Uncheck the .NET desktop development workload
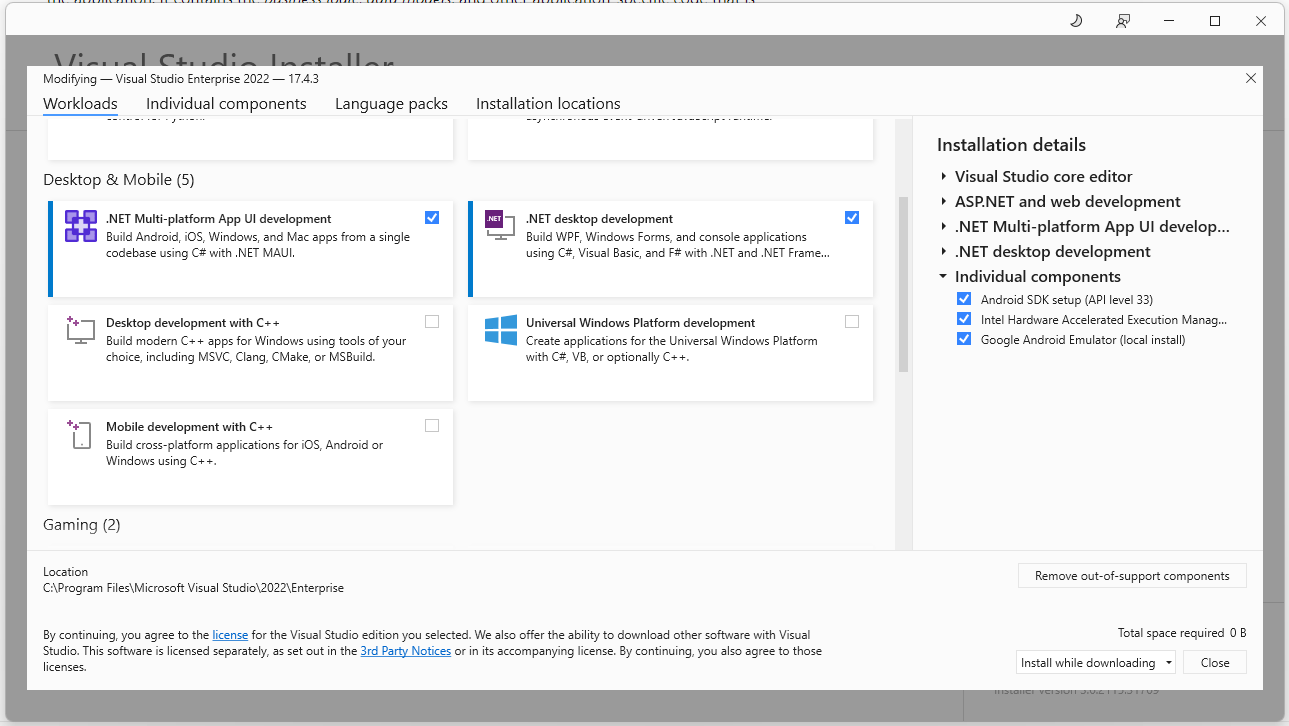The width and height of the screenshot is (1289, 726). click(852, 217)
